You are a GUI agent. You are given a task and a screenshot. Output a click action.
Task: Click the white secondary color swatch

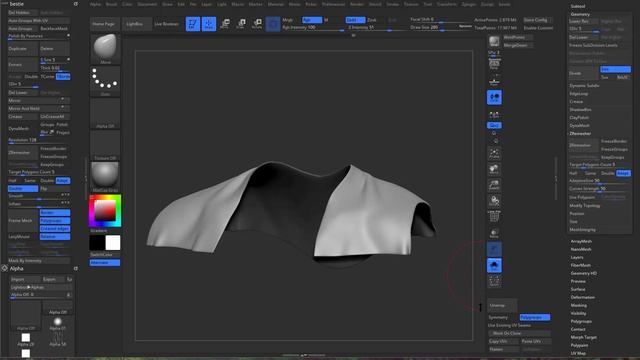[x=113, y=242]
